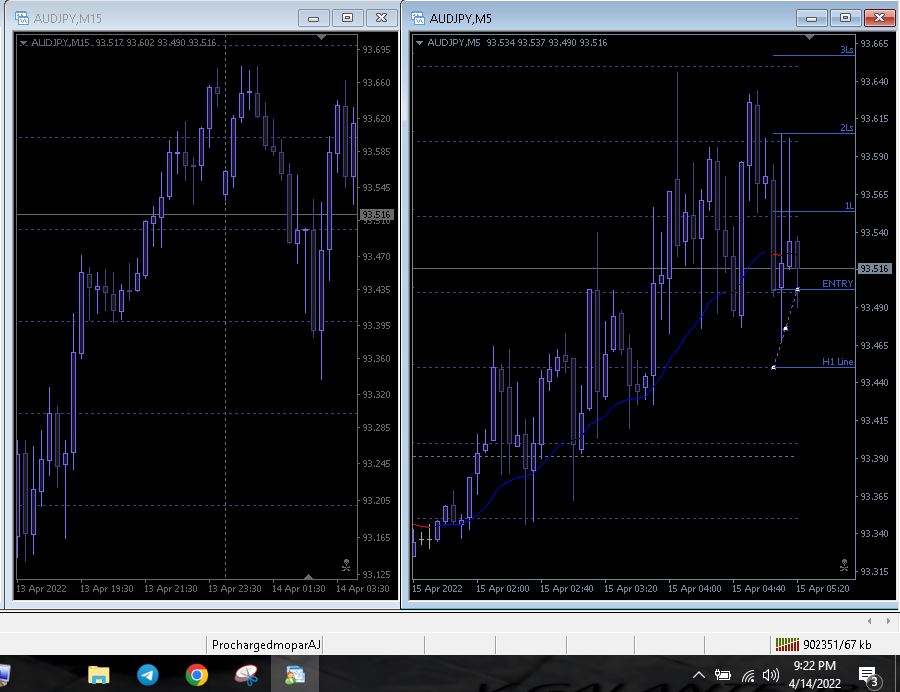Open Google Chrome from the taskbar
900x692 pixels.
coord(196,675)
